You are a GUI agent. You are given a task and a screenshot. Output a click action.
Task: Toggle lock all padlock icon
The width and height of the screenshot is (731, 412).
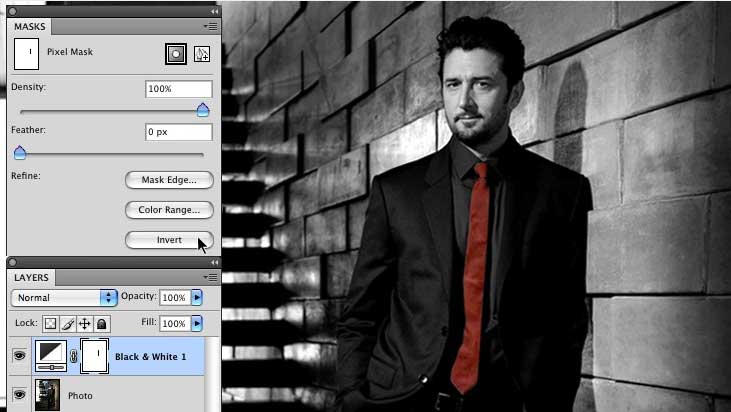(102, 323)
